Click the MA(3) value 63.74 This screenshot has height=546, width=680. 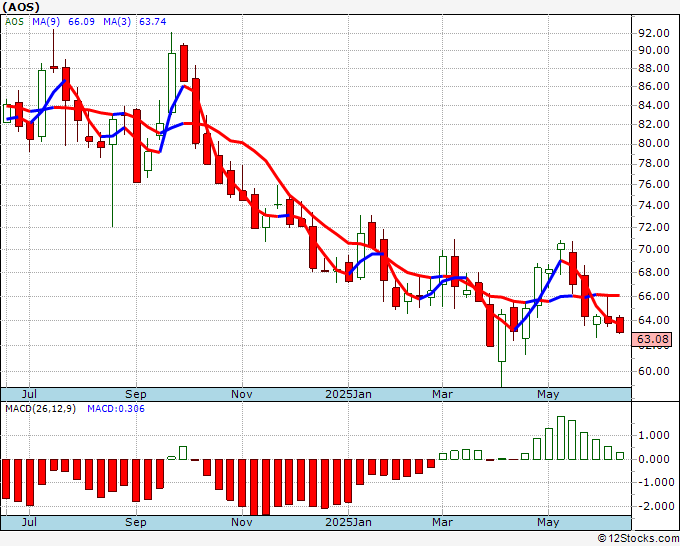click(153, 22)
